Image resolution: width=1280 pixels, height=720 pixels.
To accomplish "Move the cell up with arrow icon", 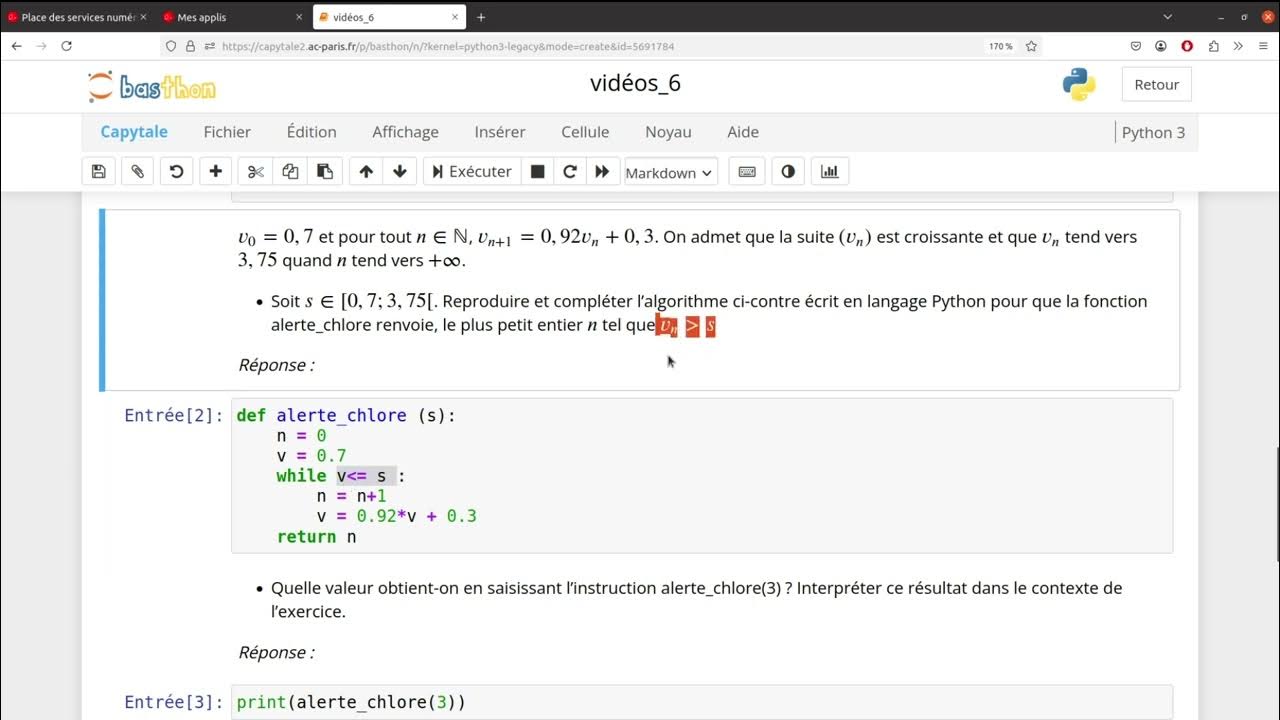I will tap(366, 172).
